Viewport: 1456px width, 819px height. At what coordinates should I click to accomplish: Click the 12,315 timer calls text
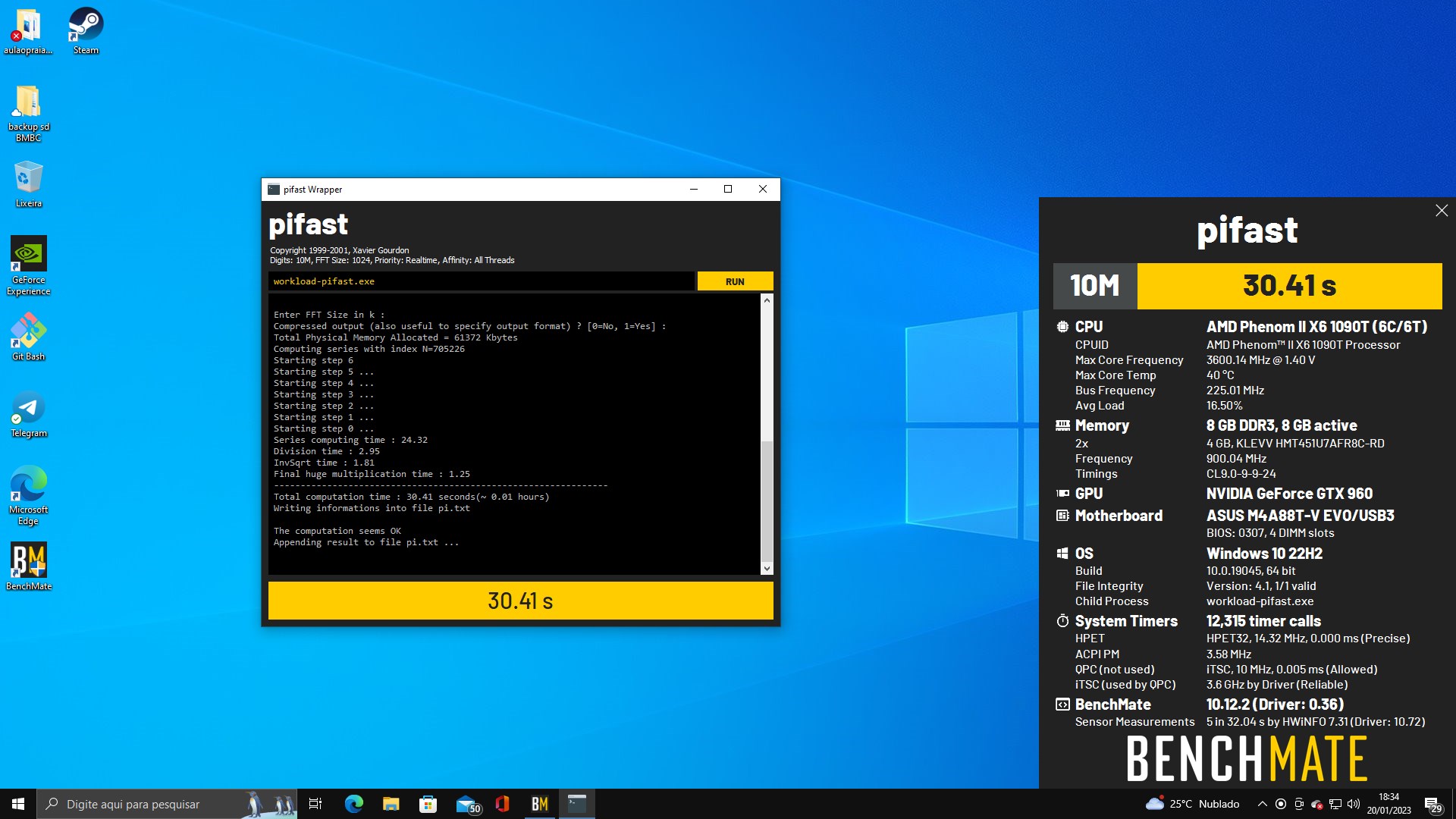pyautogui.click(x=1263, y=621)
